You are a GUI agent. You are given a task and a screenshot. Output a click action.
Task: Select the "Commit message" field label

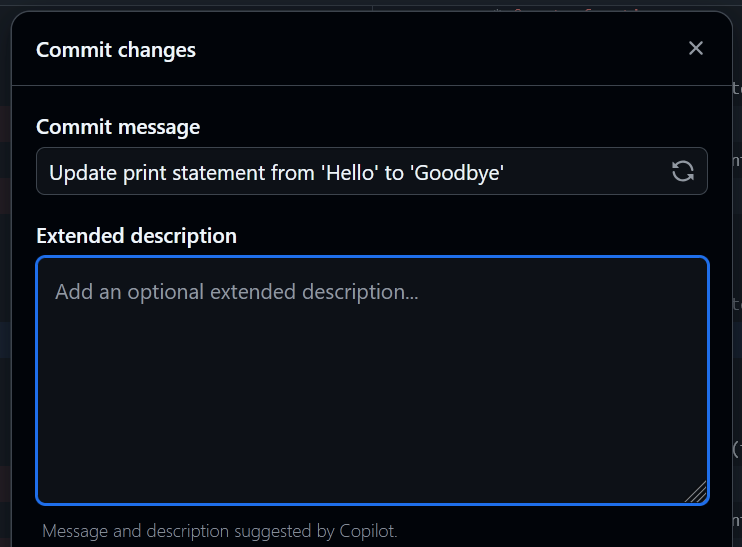tap(118, 127)
